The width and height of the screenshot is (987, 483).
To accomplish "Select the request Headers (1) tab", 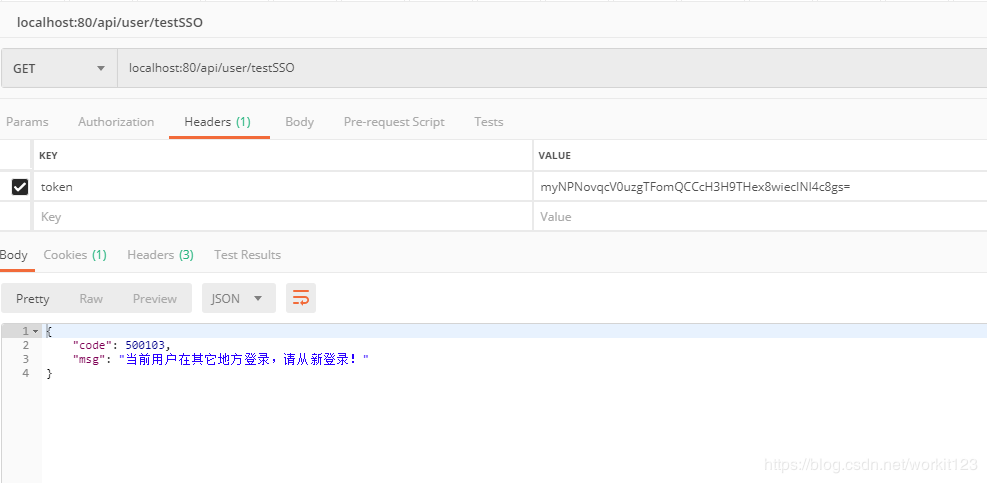I will [217, 122].
